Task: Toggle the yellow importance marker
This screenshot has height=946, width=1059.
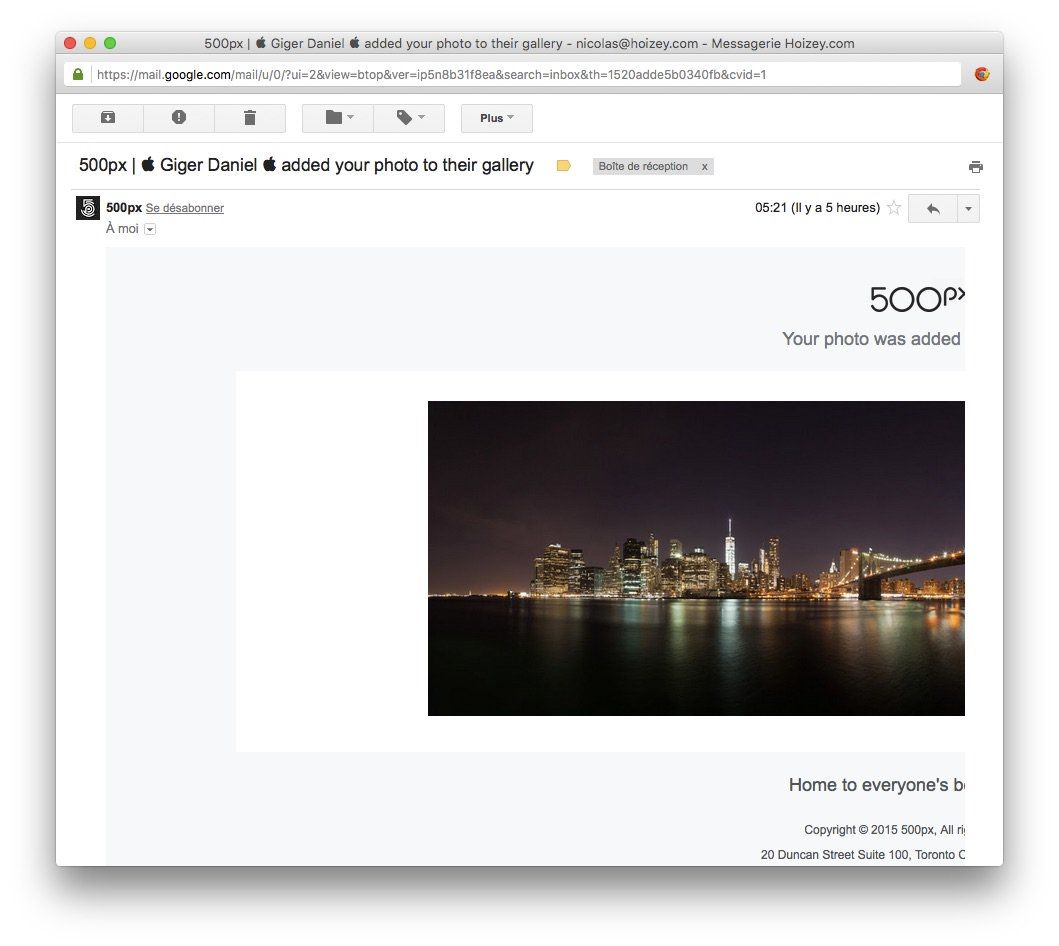Action: [x=563, y=166]
